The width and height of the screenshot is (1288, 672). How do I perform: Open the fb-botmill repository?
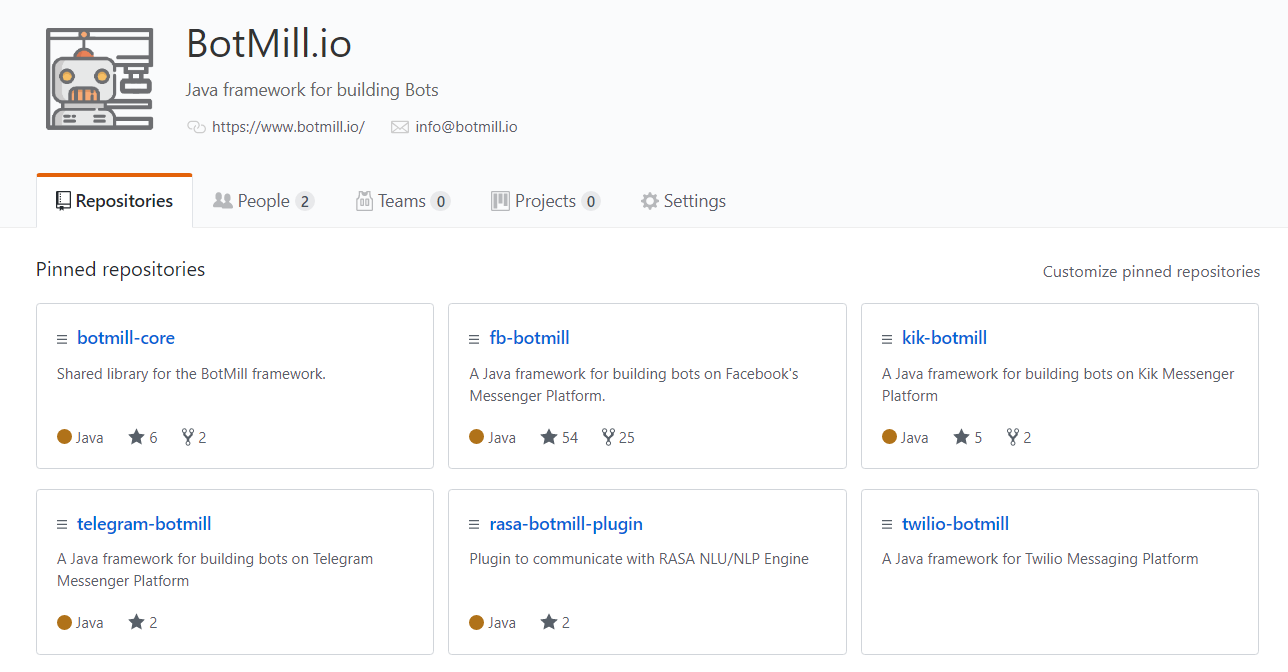pos(529,337)
